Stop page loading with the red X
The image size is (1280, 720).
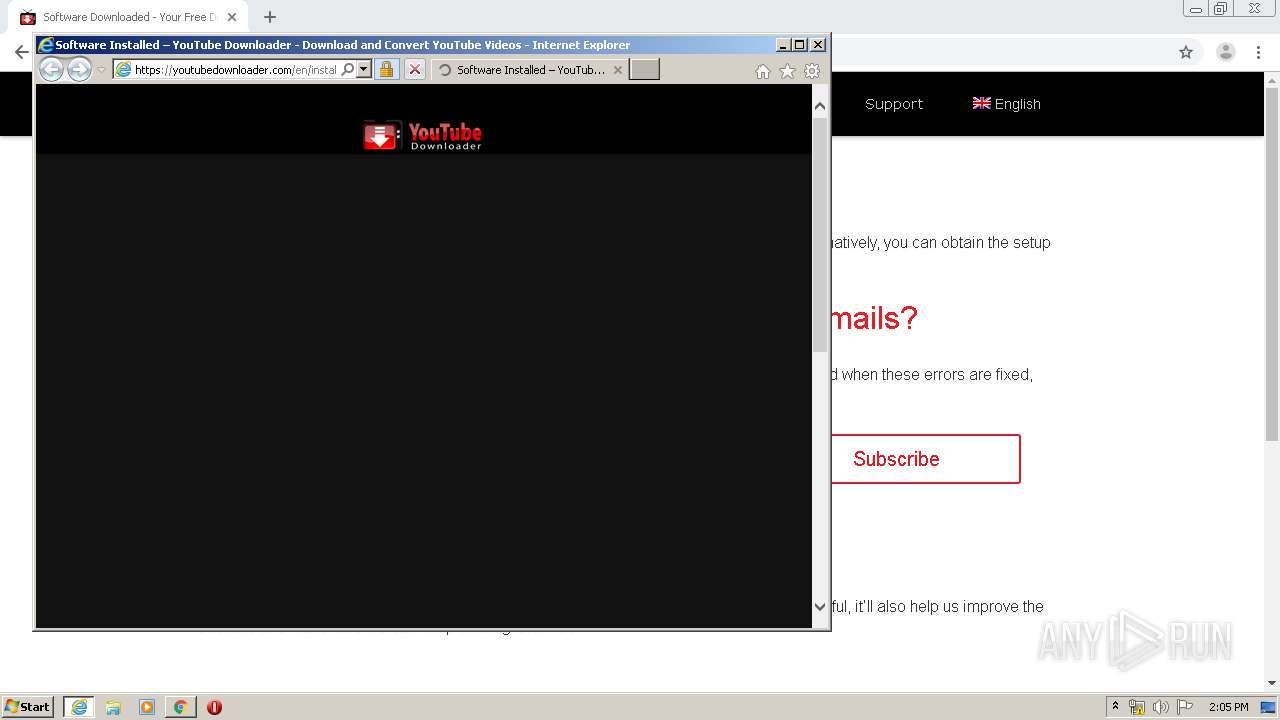click(415, 70)
